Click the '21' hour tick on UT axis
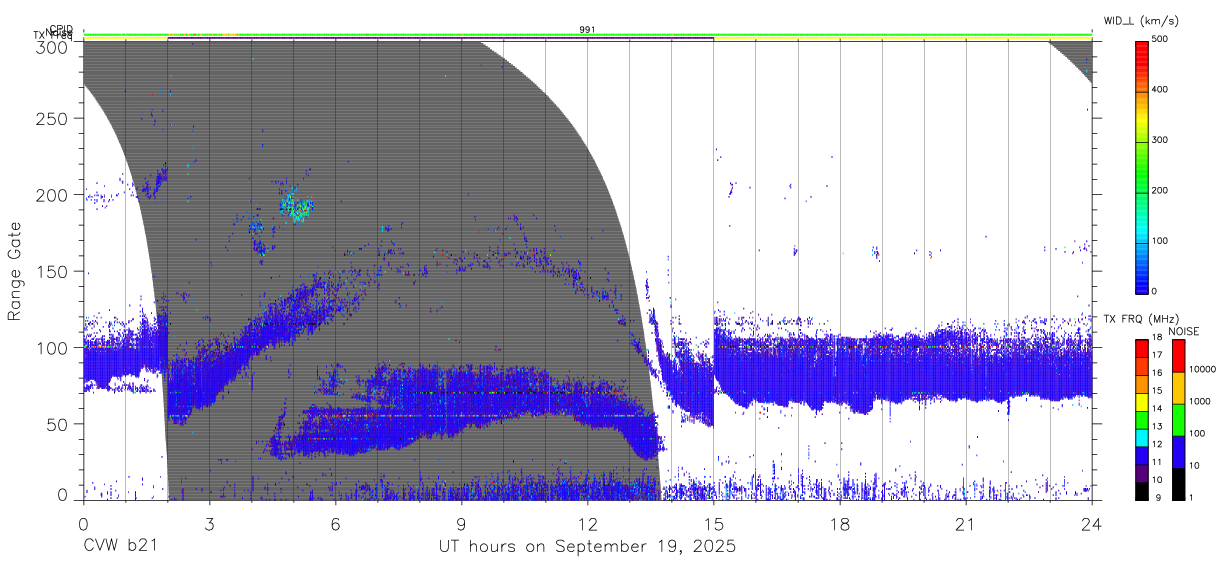 pos(966,524)
